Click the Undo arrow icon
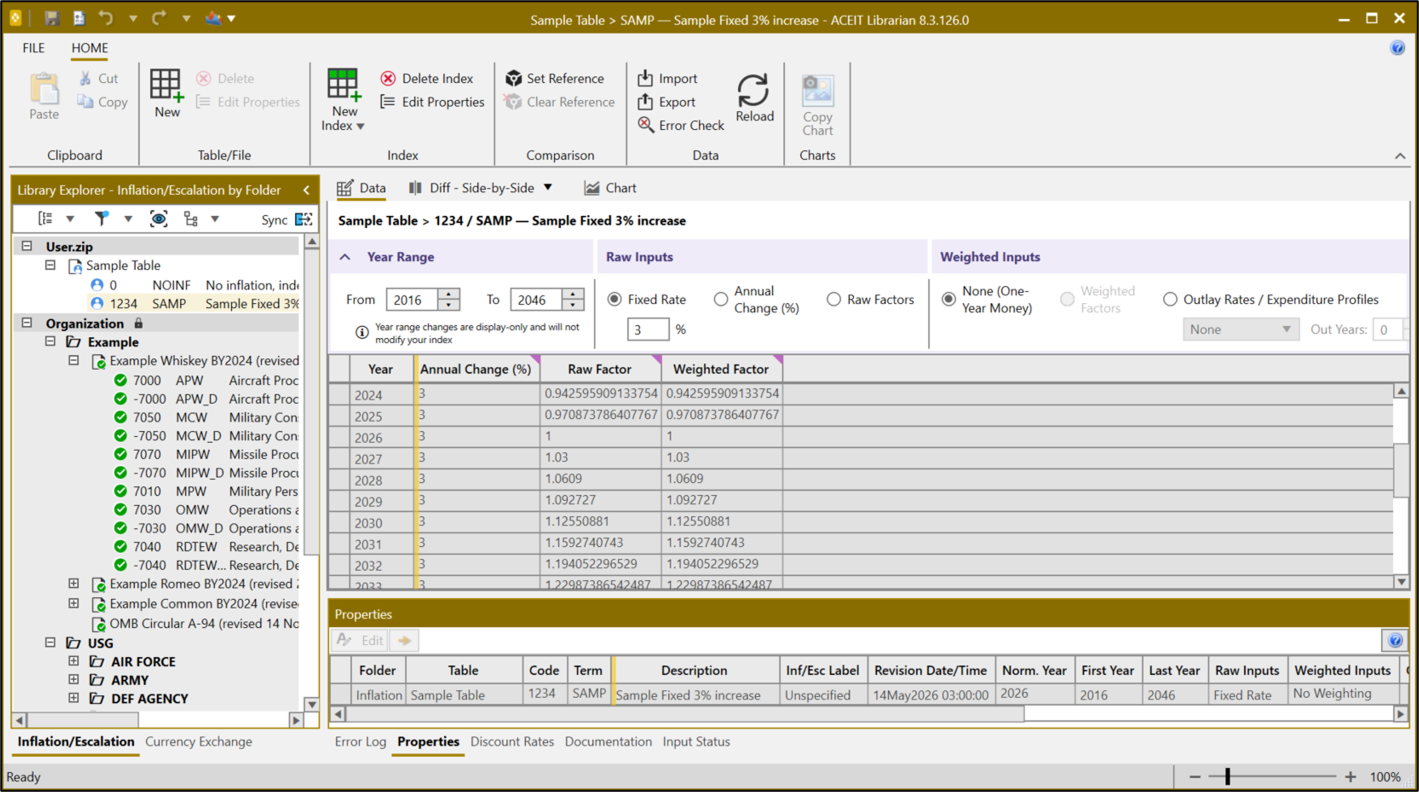 click(x=105, y=18)
